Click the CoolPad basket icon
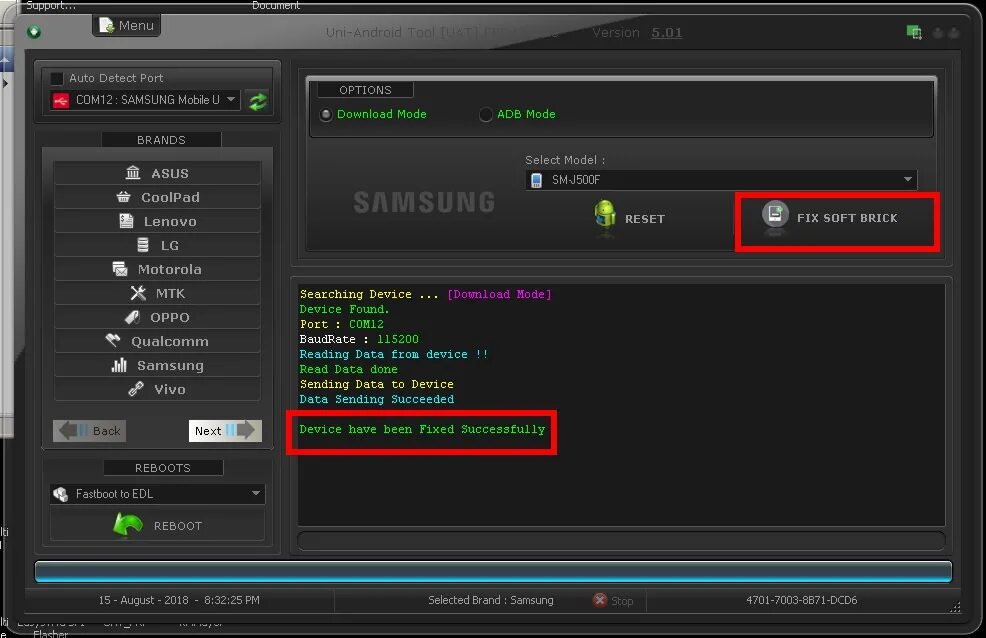Screen dimensions: 986x638 pyautogui.click(x=123, y=197)
